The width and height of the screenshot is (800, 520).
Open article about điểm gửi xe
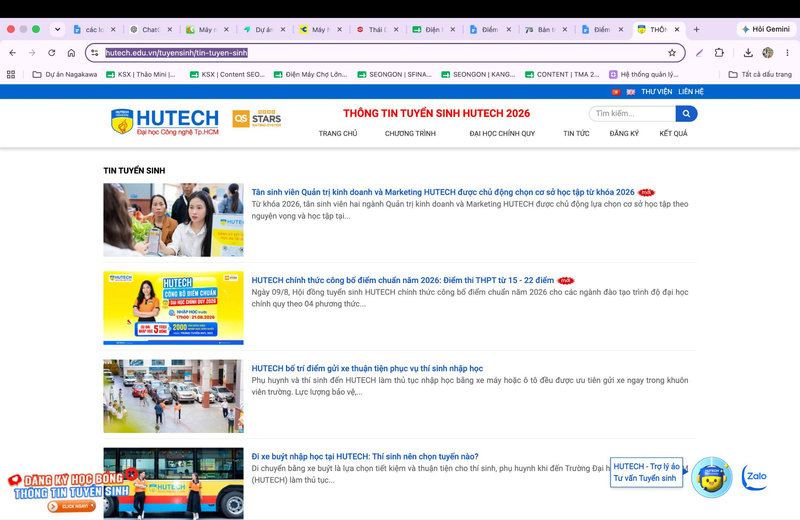[367, 368]
